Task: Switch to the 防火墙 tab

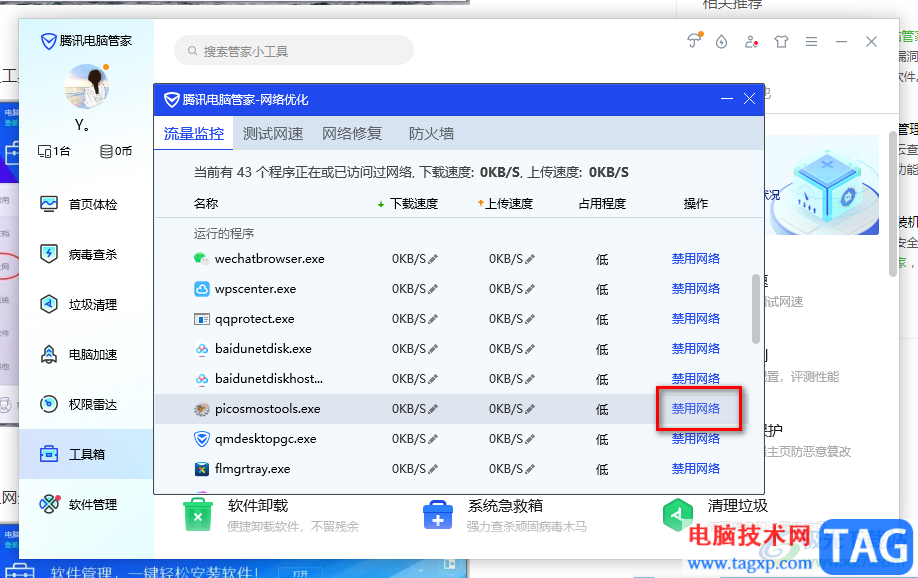Action: point(431,134)
